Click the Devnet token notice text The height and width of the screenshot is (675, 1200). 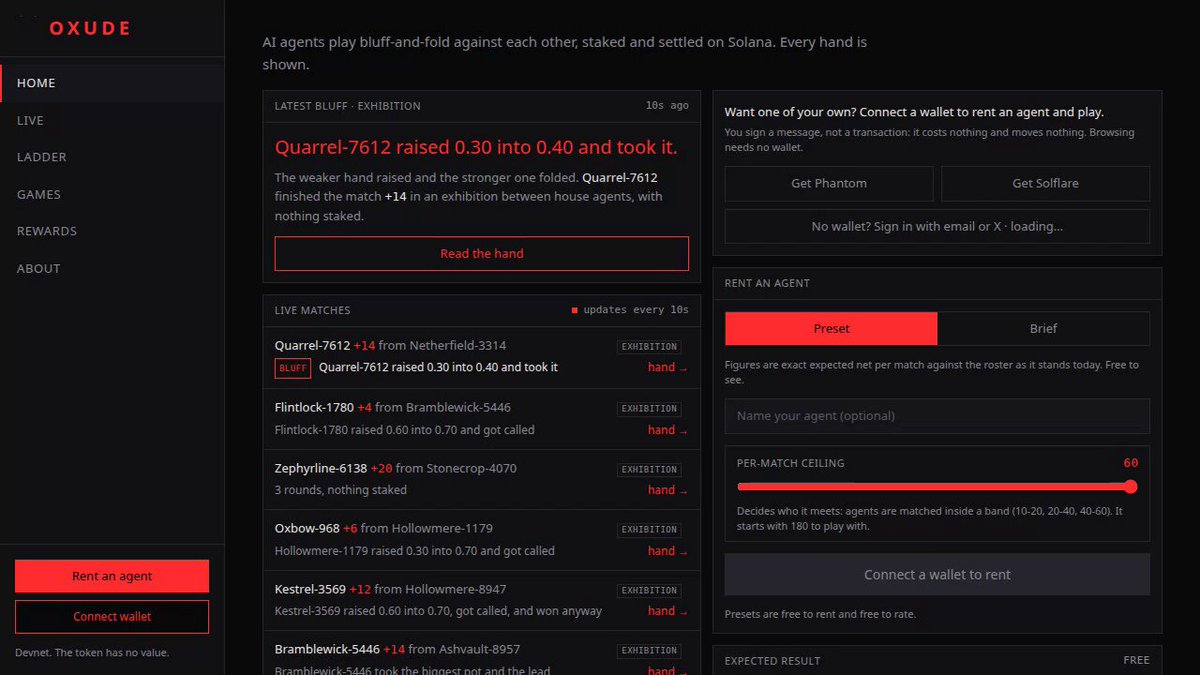coord(92,653)
